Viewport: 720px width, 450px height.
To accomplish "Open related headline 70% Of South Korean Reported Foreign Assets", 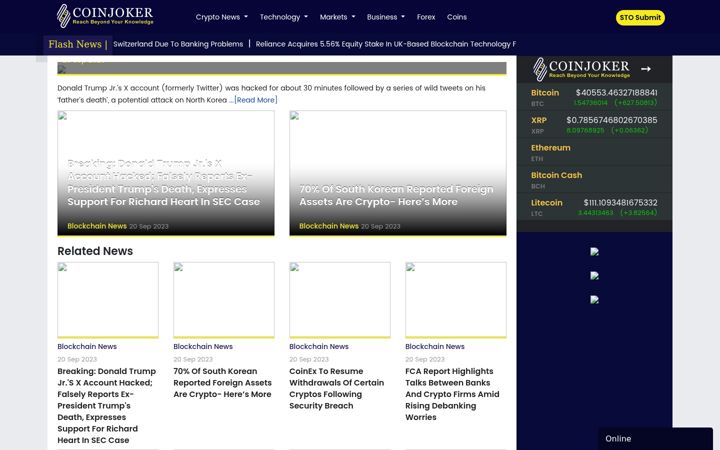I will tap(222, 382).
